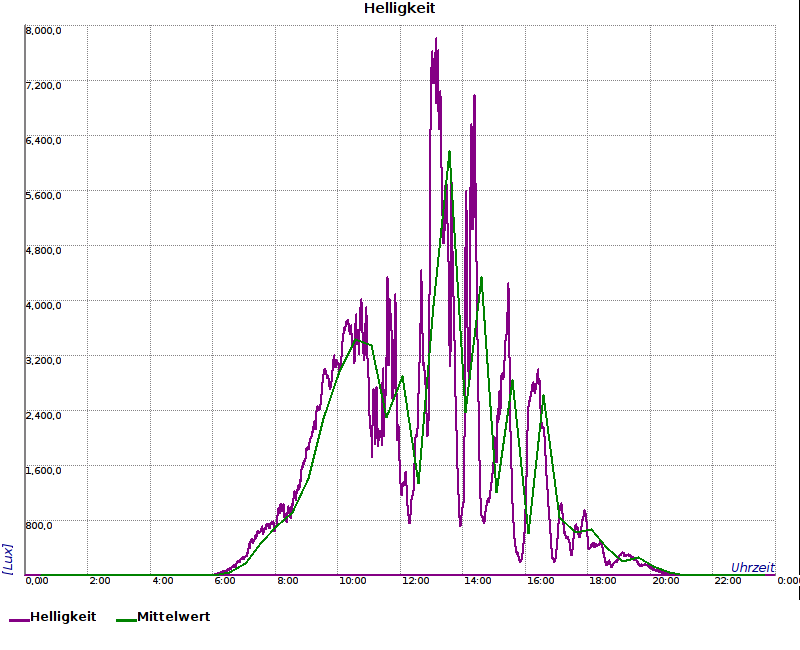
Task: Click the highest green Mittelwert peak
Action: [x=450, y=152]
